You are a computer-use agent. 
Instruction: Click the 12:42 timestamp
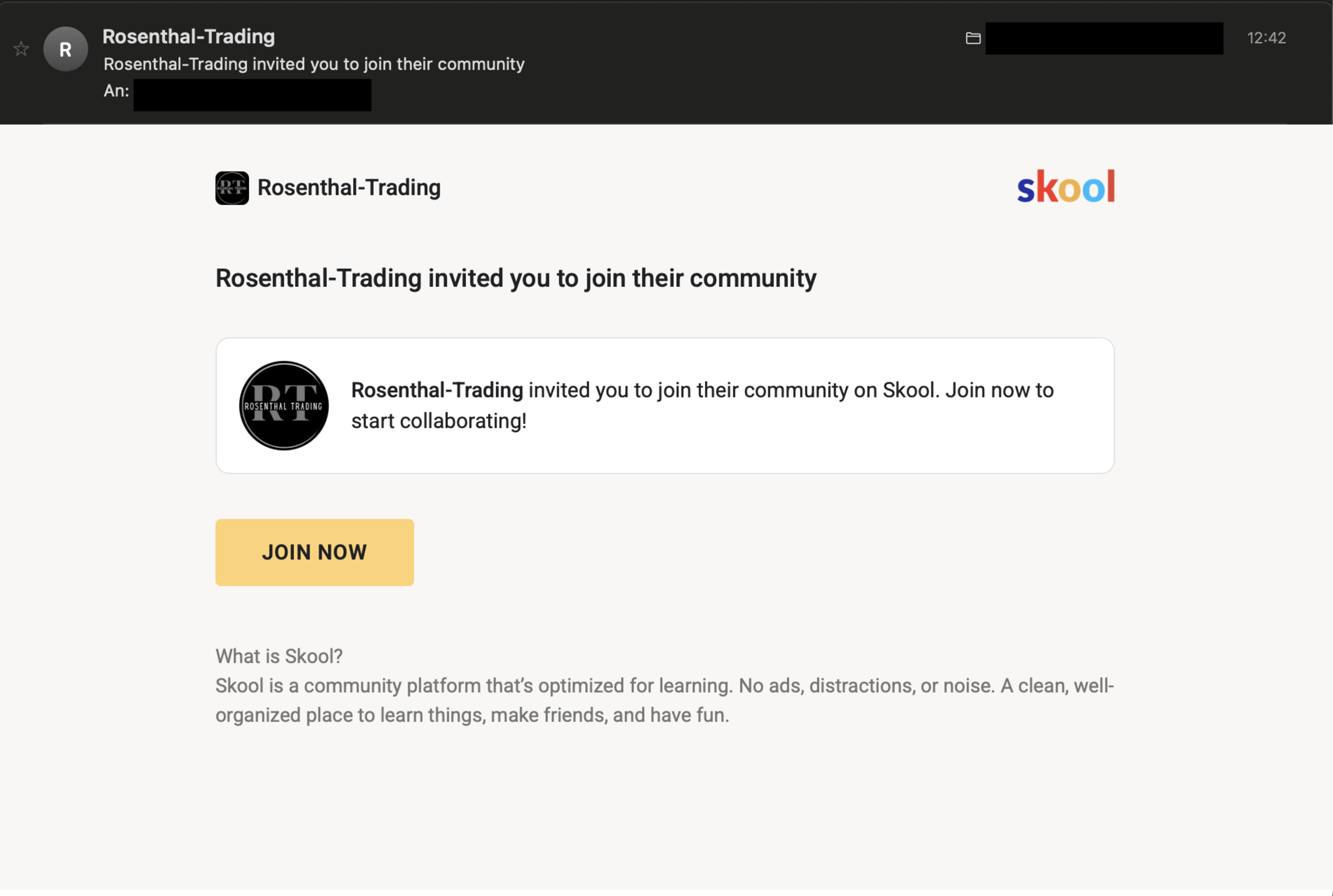click(x=1266, y=38)
